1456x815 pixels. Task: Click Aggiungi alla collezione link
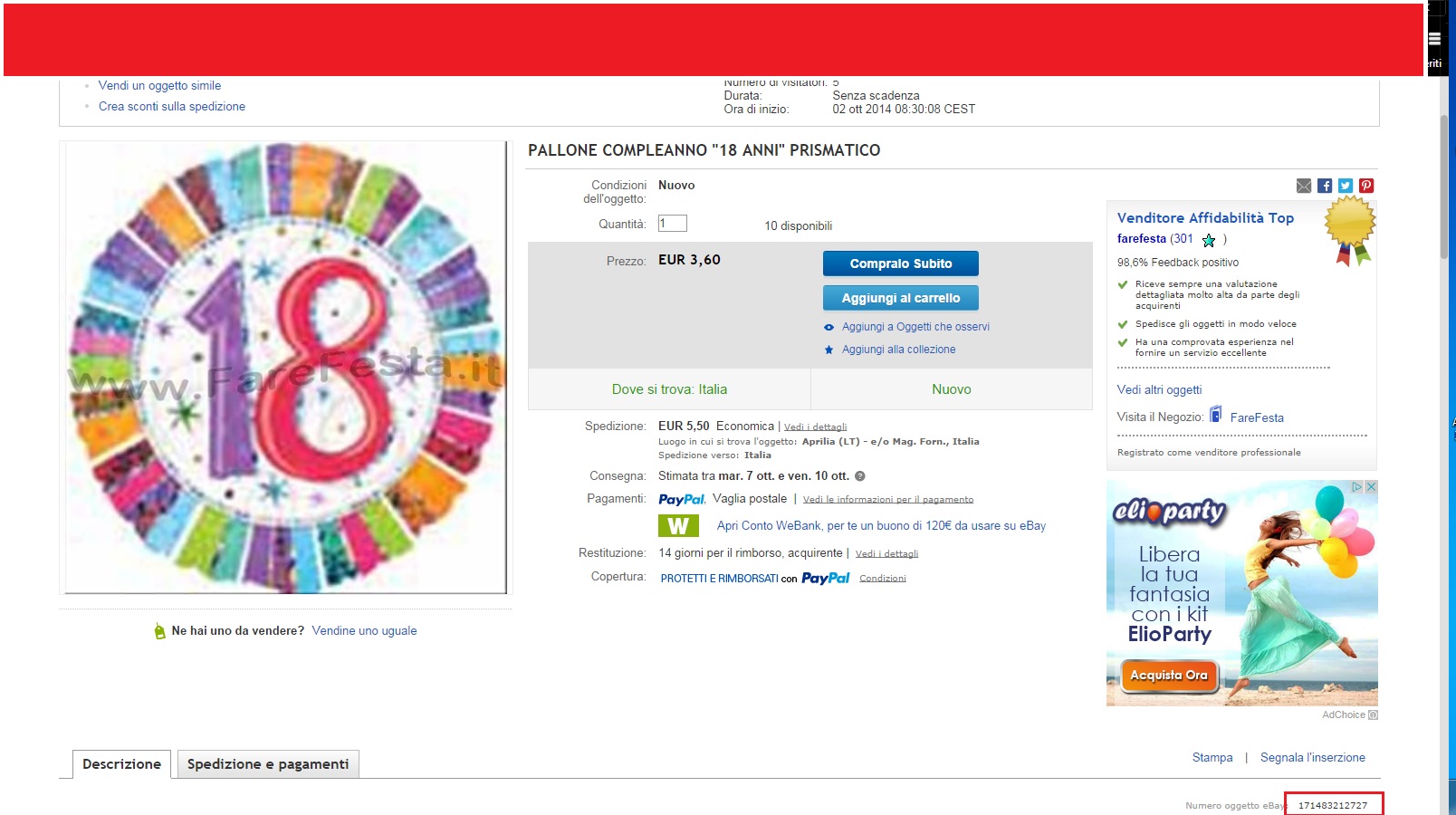(898, 350)
